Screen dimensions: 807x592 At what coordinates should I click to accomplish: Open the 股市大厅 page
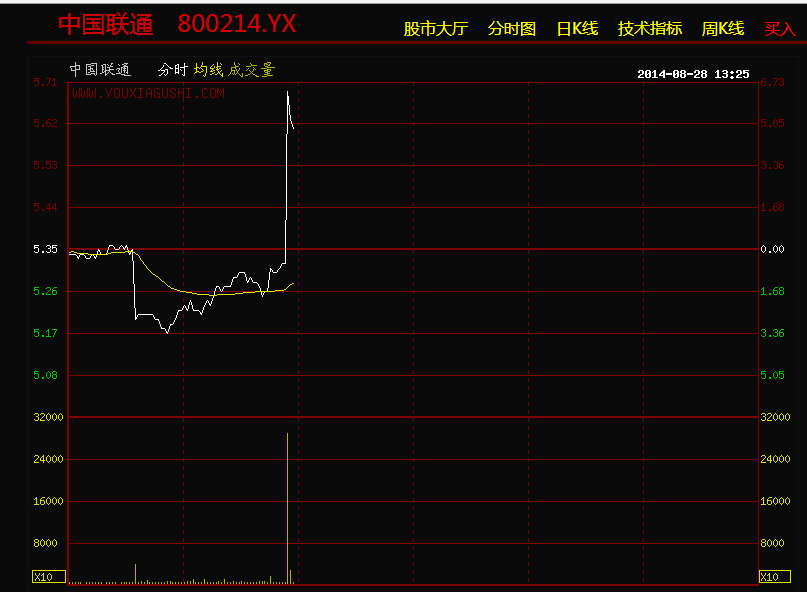435,29
